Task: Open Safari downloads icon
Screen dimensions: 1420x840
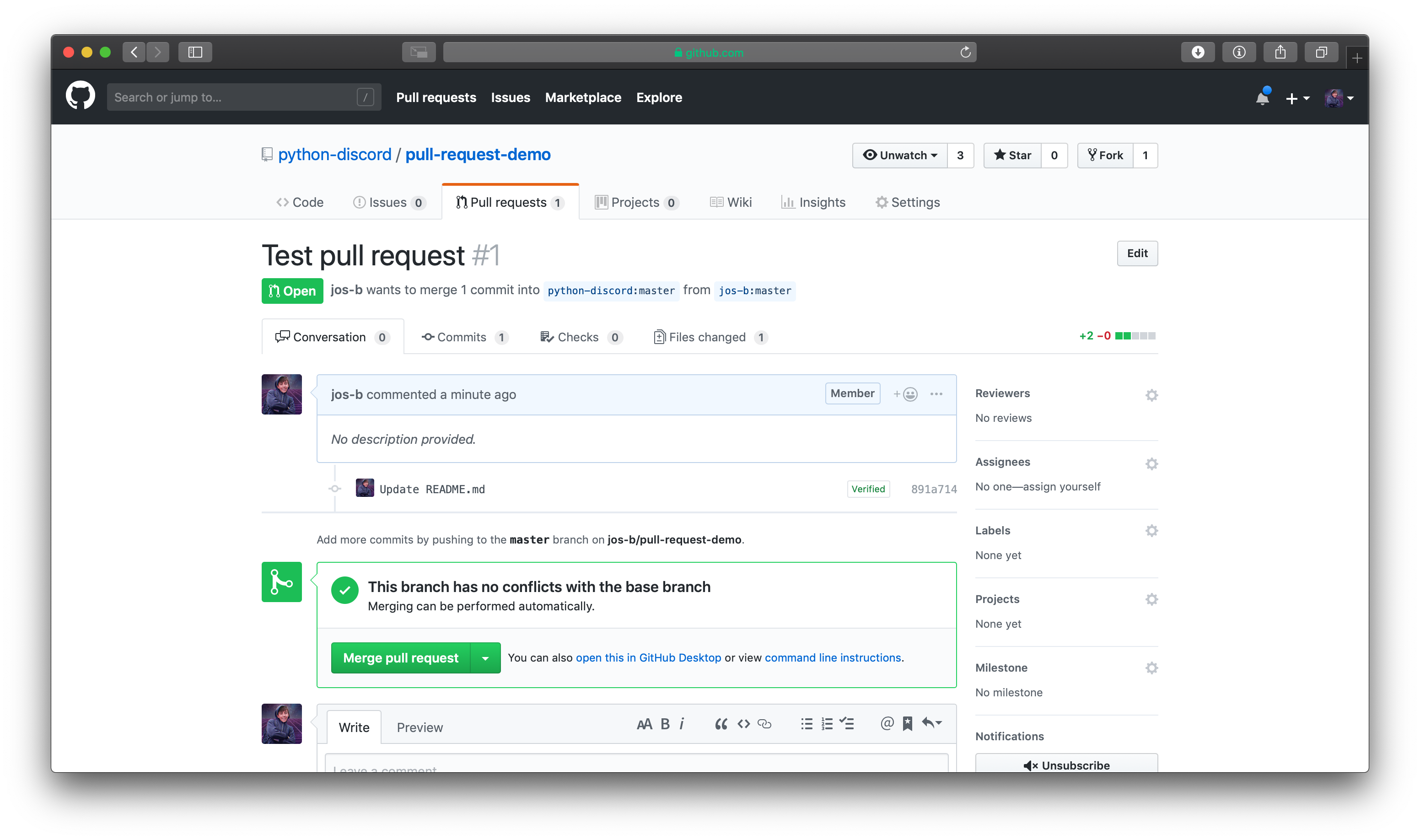Action: (x=1198, y=52)
